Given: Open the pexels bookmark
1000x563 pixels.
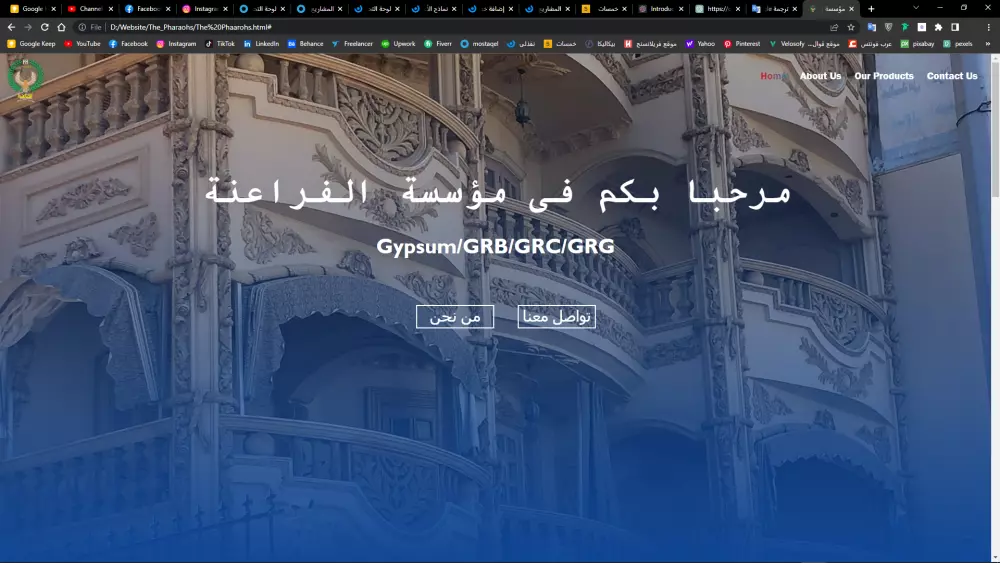Looking at the screenshot, I should coord(958,44).
